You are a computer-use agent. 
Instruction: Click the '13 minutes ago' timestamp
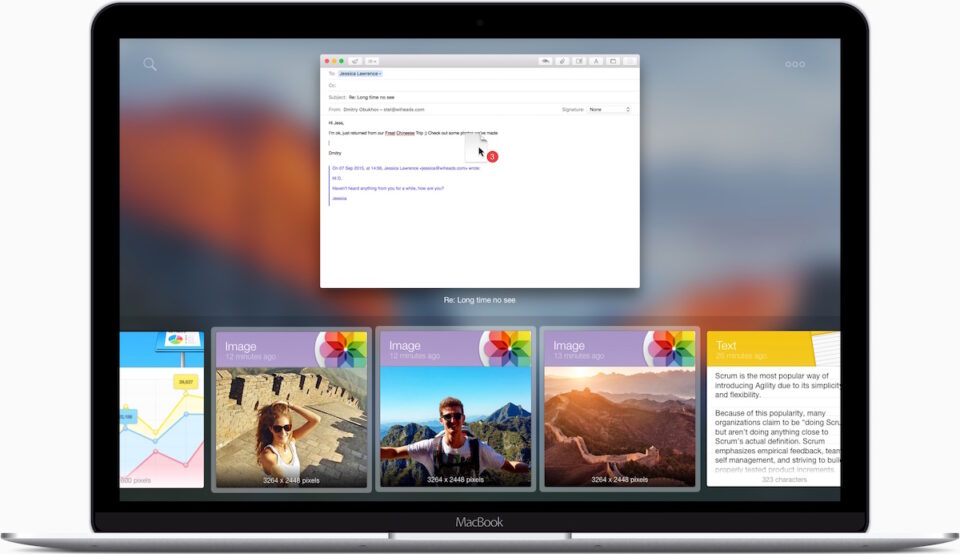click(579, 356)
